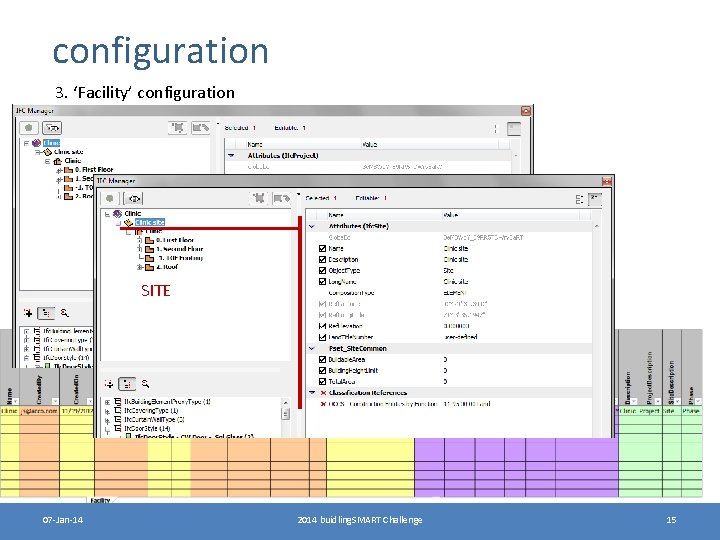Image resolution: width=720 pixels, height=540 pixels.
Task: Click the gray circle icon in front IFC Manager toolbar
Action: [109, 198]
